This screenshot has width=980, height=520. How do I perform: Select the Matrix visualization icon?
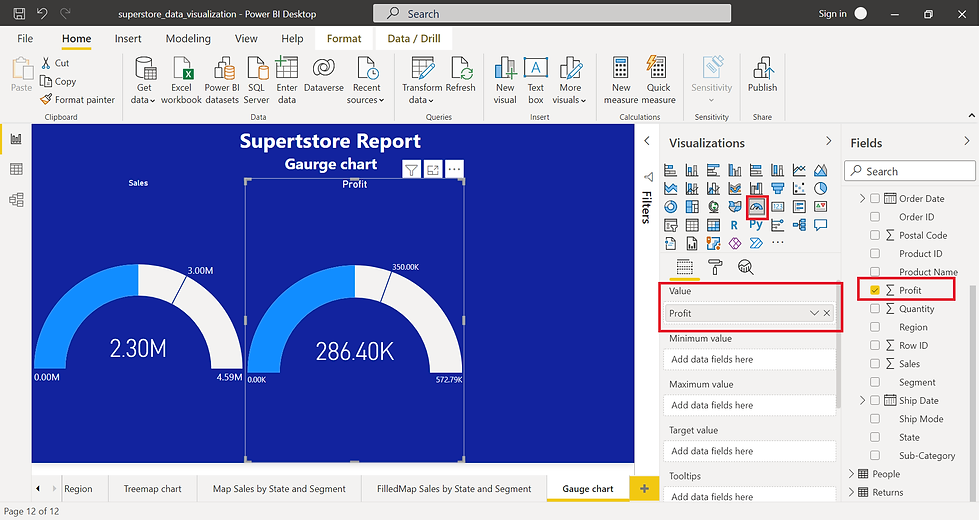(713, 225)
